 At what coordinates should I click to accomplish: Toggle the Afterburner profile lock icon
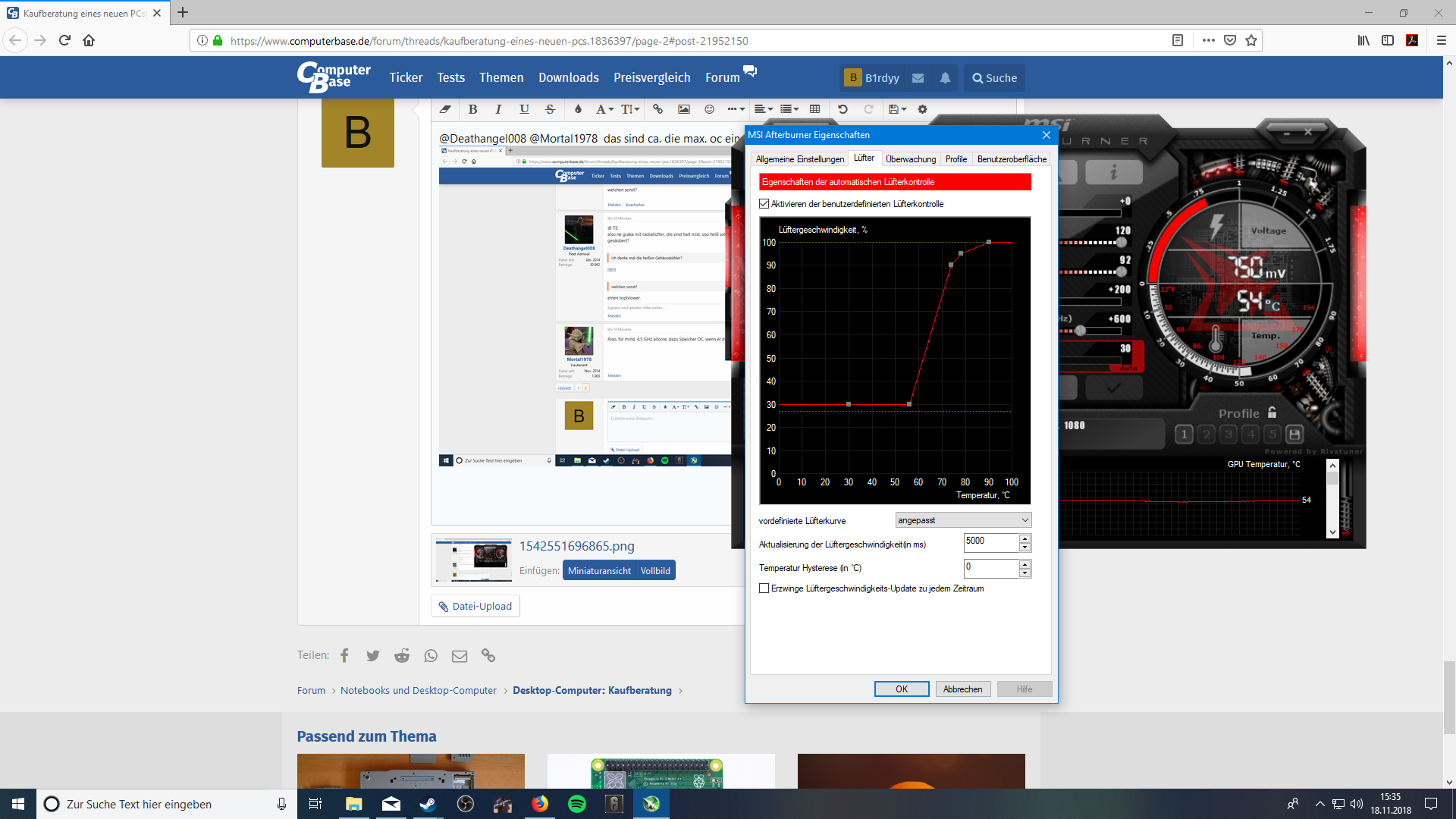pyautogui.click(x=1272, y=413)
